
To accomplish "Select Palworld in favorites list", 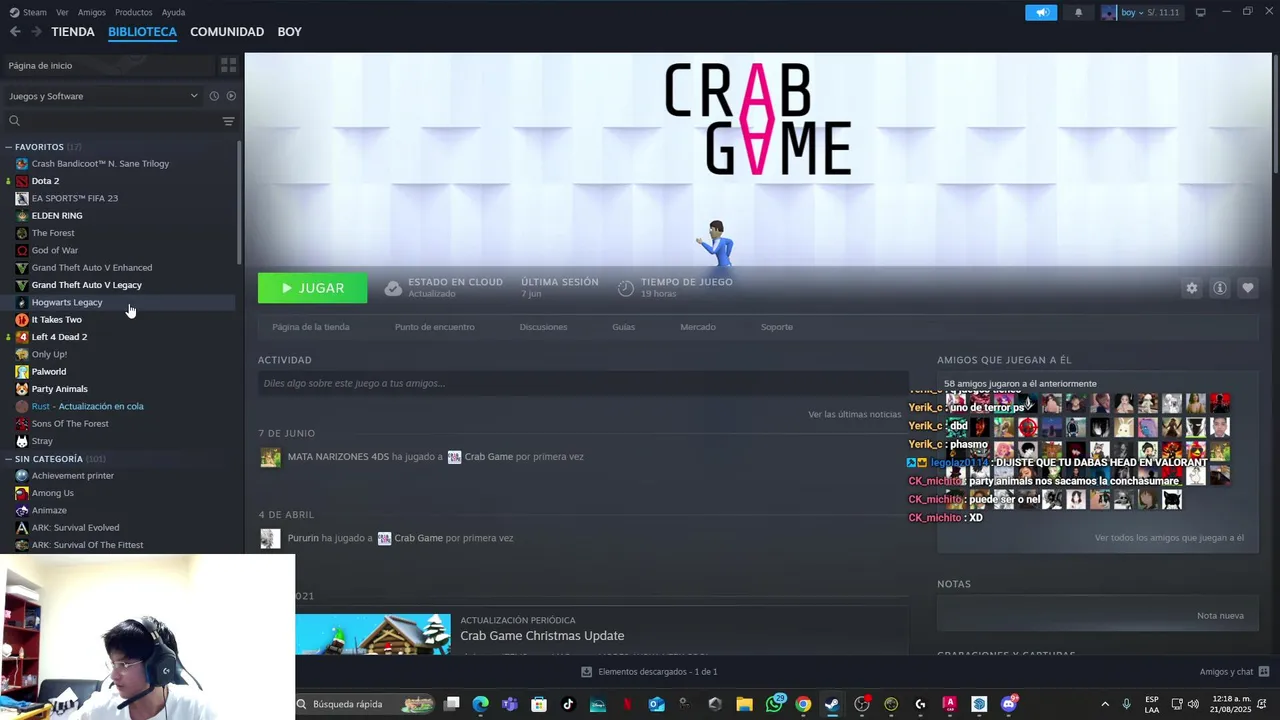I will coord(49,372).
